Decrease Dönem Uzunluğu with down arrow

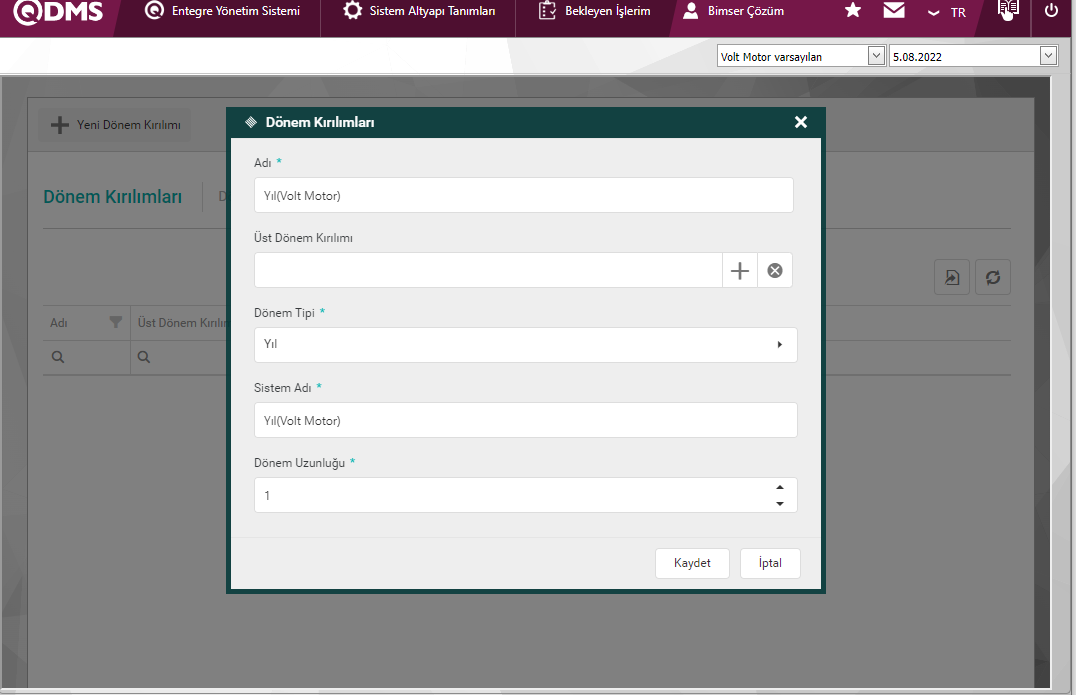(779, 503)
